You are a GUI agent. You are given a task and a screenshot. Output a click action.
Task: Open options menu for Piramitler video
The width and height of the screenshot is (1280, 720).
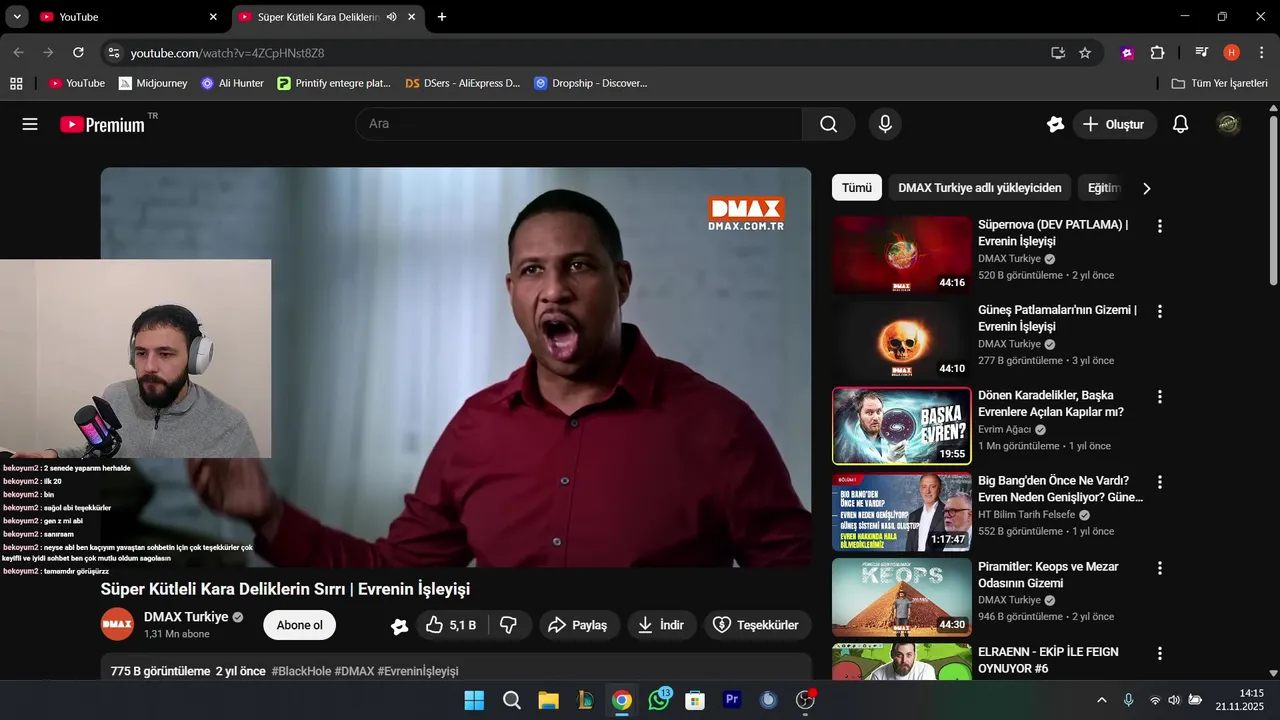click(x=1160, y=568)
